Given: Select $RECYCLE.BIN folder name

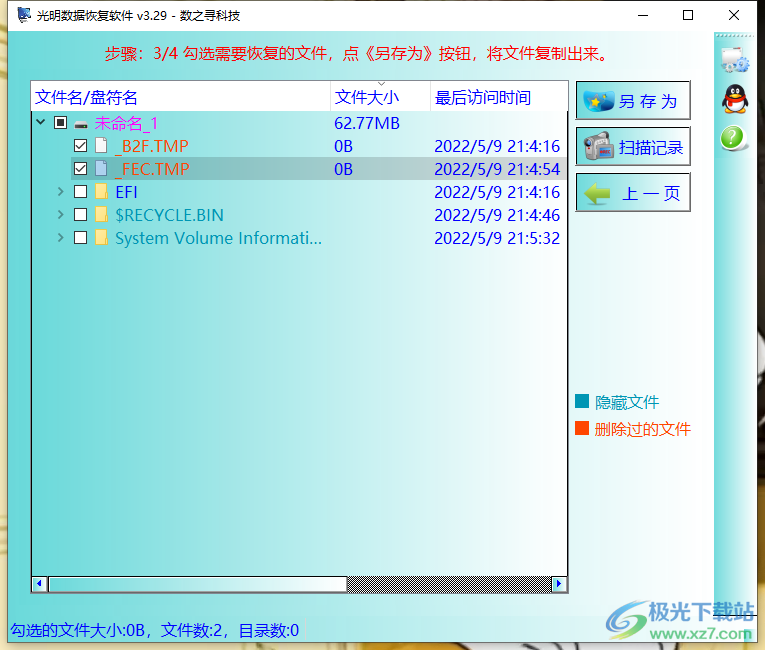Looking at the screenshot, I should pos(169,215).
